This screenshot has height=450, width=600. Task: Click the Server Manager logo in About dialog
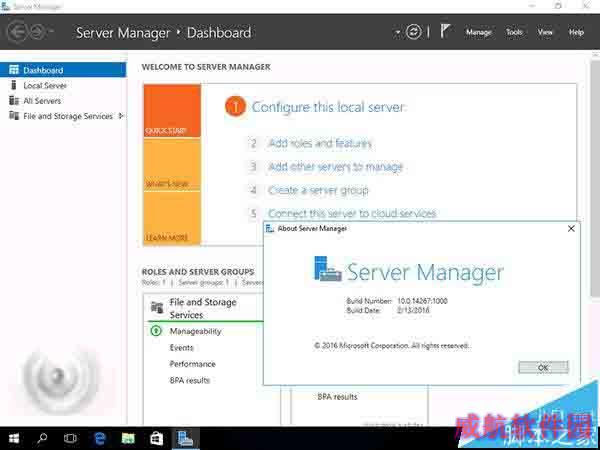click(328, 269)
